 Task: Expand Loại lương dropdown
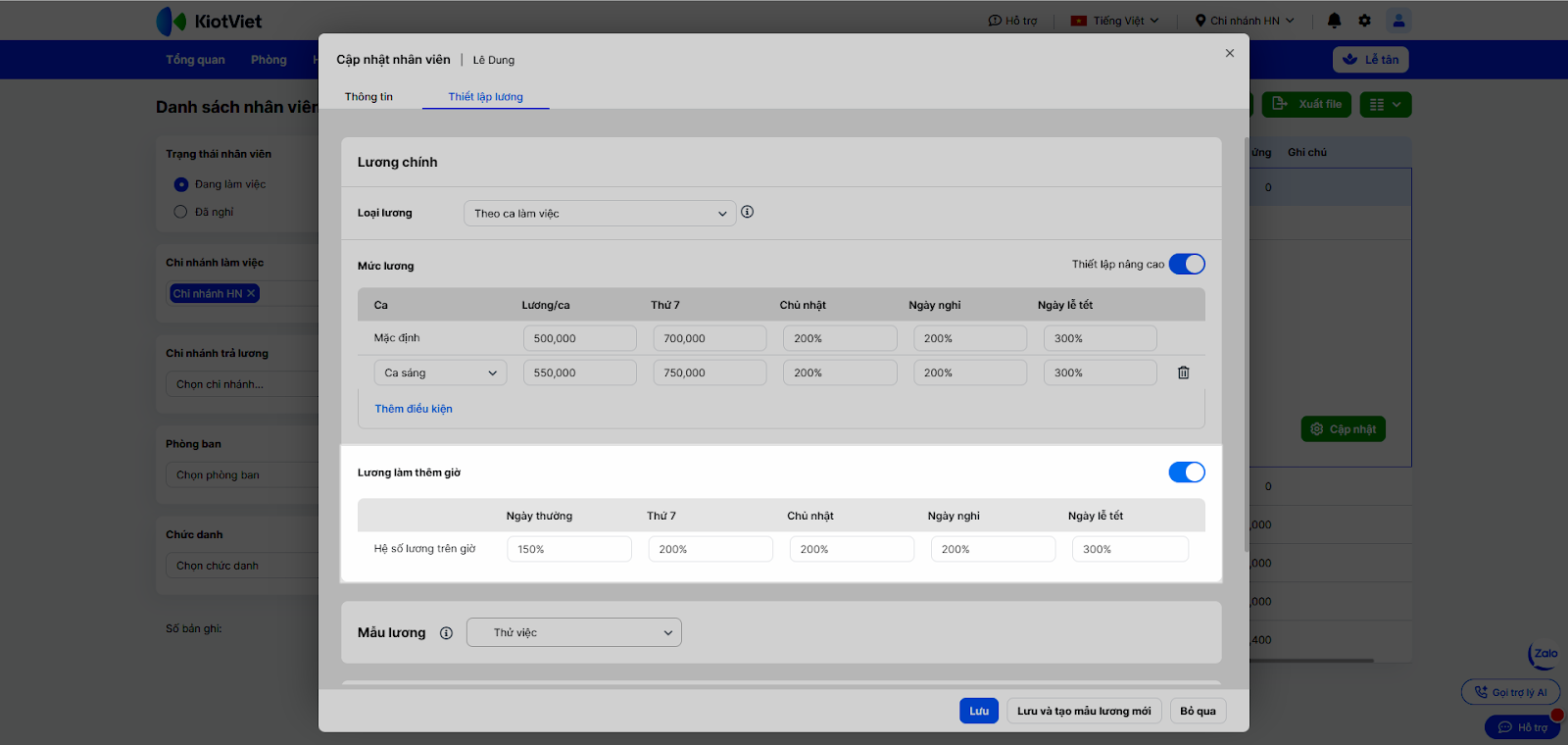click(599, 214)
